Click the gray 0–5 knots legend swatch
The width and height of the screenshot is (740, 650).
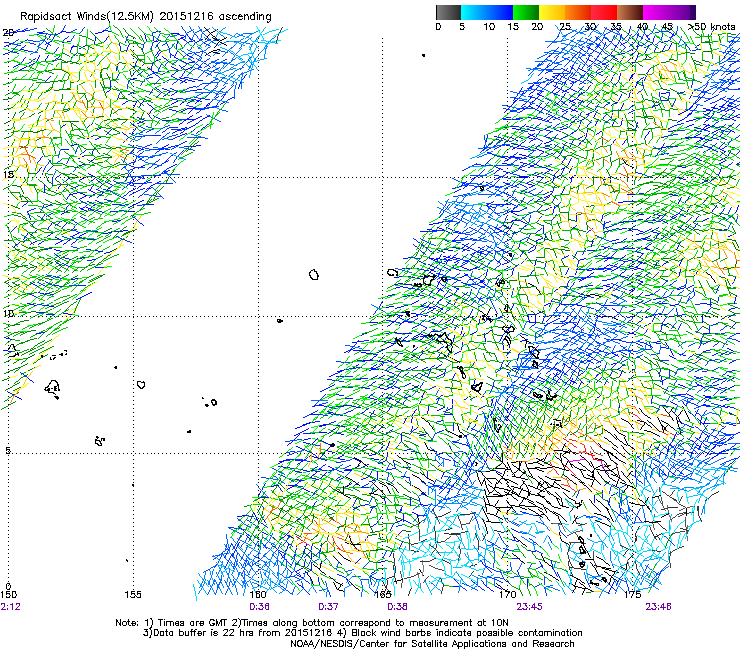(x=448, y=12)
